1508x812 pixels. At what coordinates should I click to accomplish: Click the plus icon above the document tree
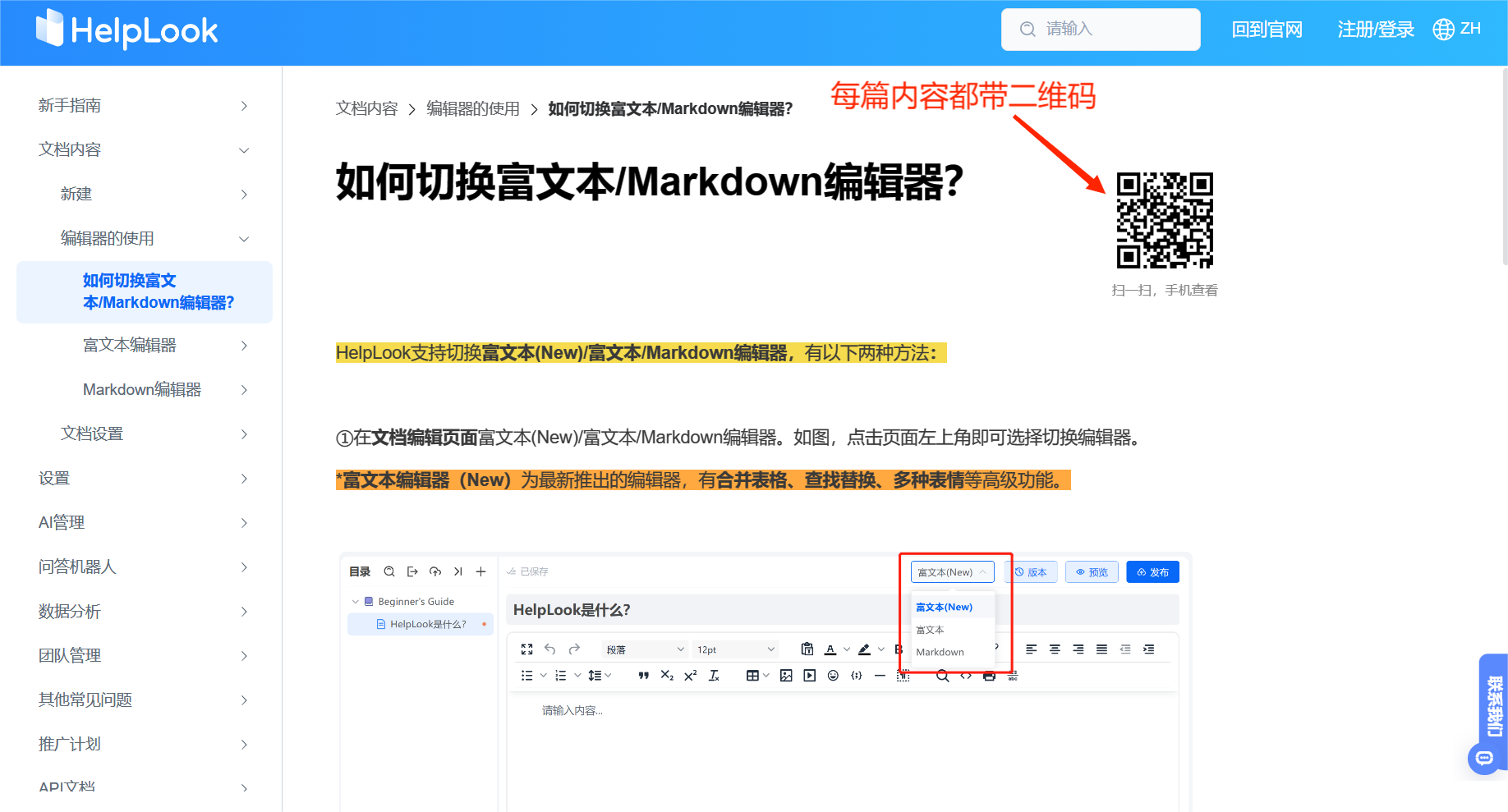click(x=480, y=571)
